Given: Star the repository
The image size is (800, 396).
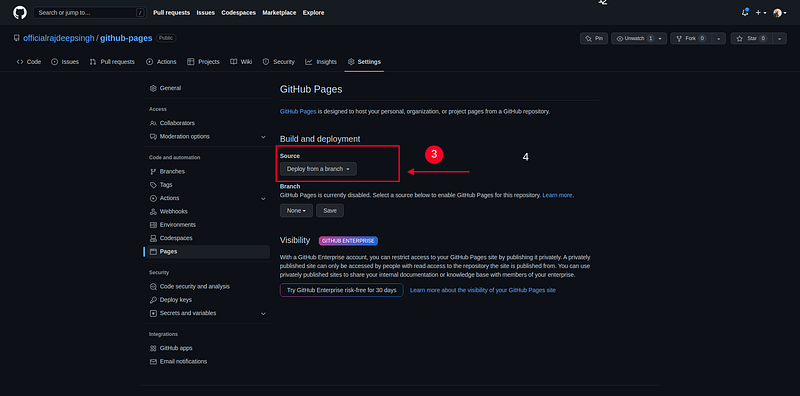Looking at the screenshot, I should coord(752,38).
